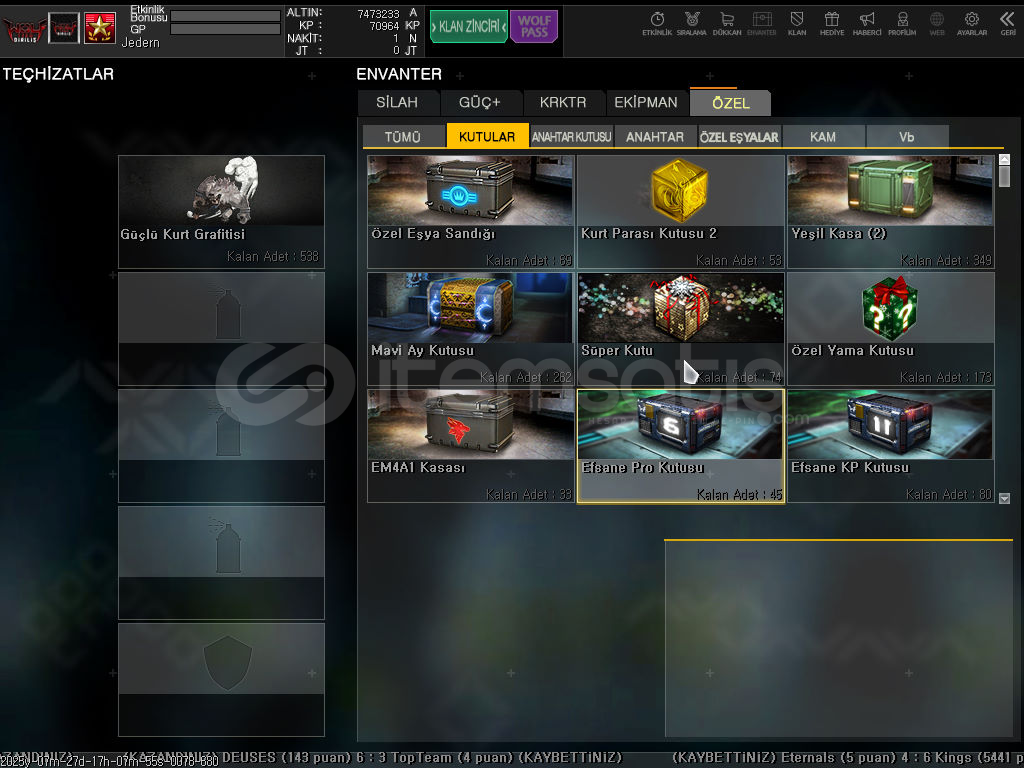The height and width of the screenshot is (768, 1024).
Task: Select the ÖZEL inventory tab
Action: click(x=730, y=103)
